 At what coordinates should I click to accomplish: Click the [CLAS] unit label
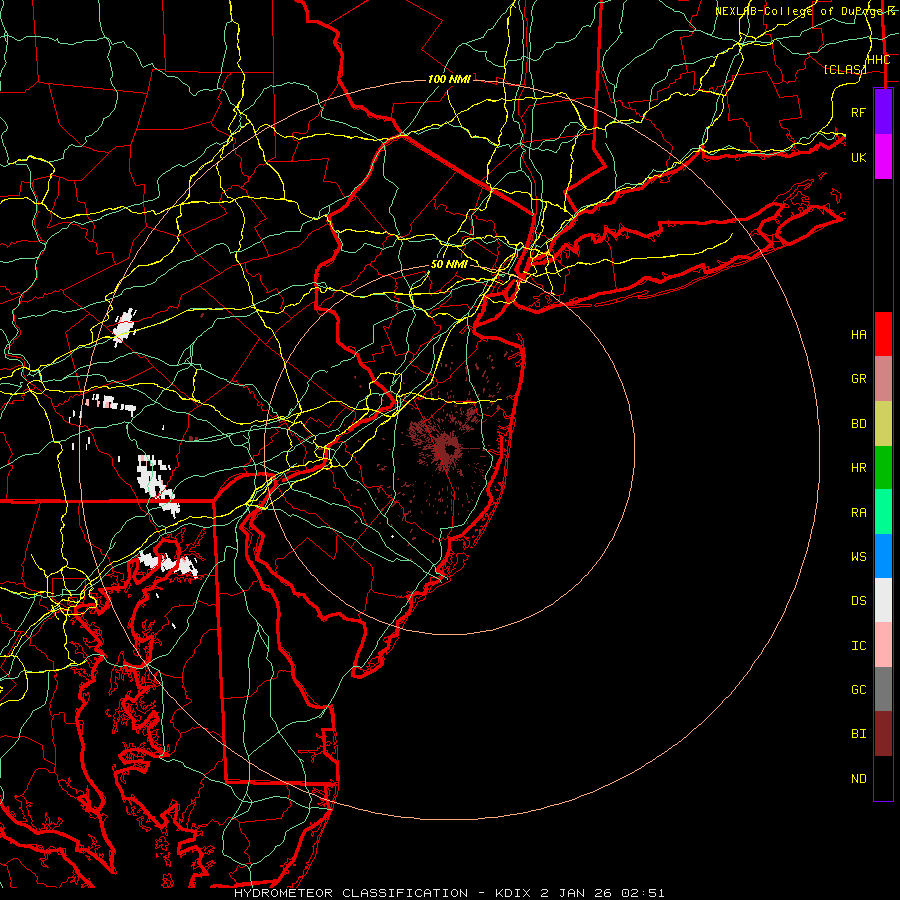[x=844, y=69]
